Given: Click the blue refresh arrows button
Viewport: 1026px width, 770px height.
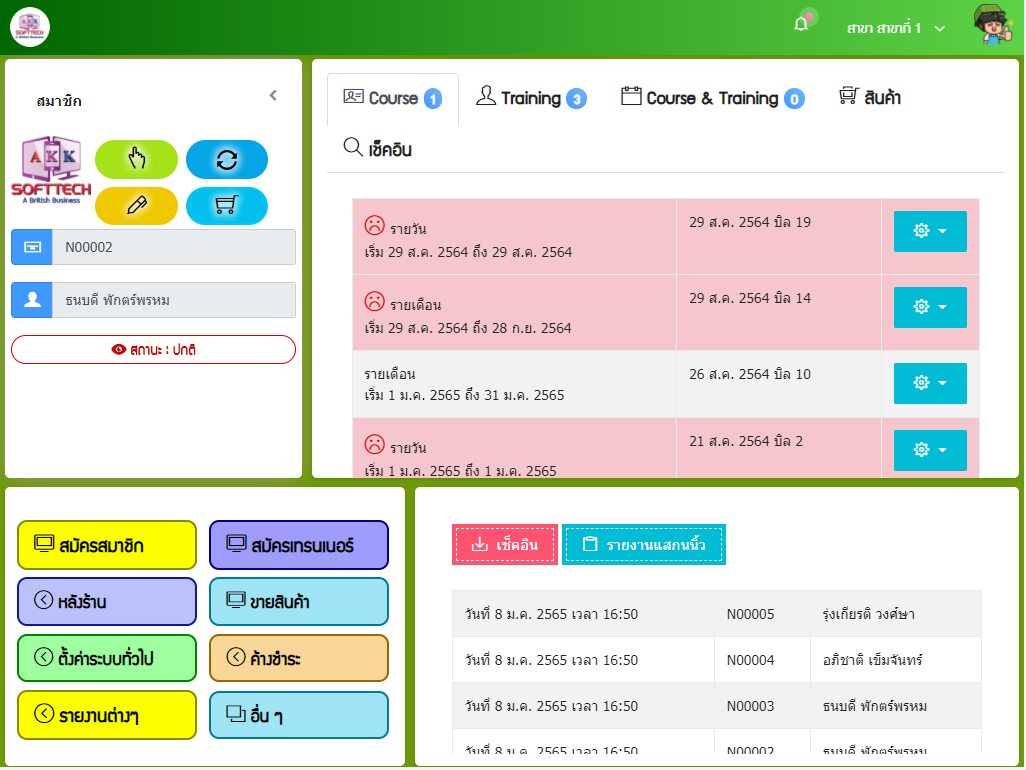Looking at the screenshot, I should [x=227, y=159].
